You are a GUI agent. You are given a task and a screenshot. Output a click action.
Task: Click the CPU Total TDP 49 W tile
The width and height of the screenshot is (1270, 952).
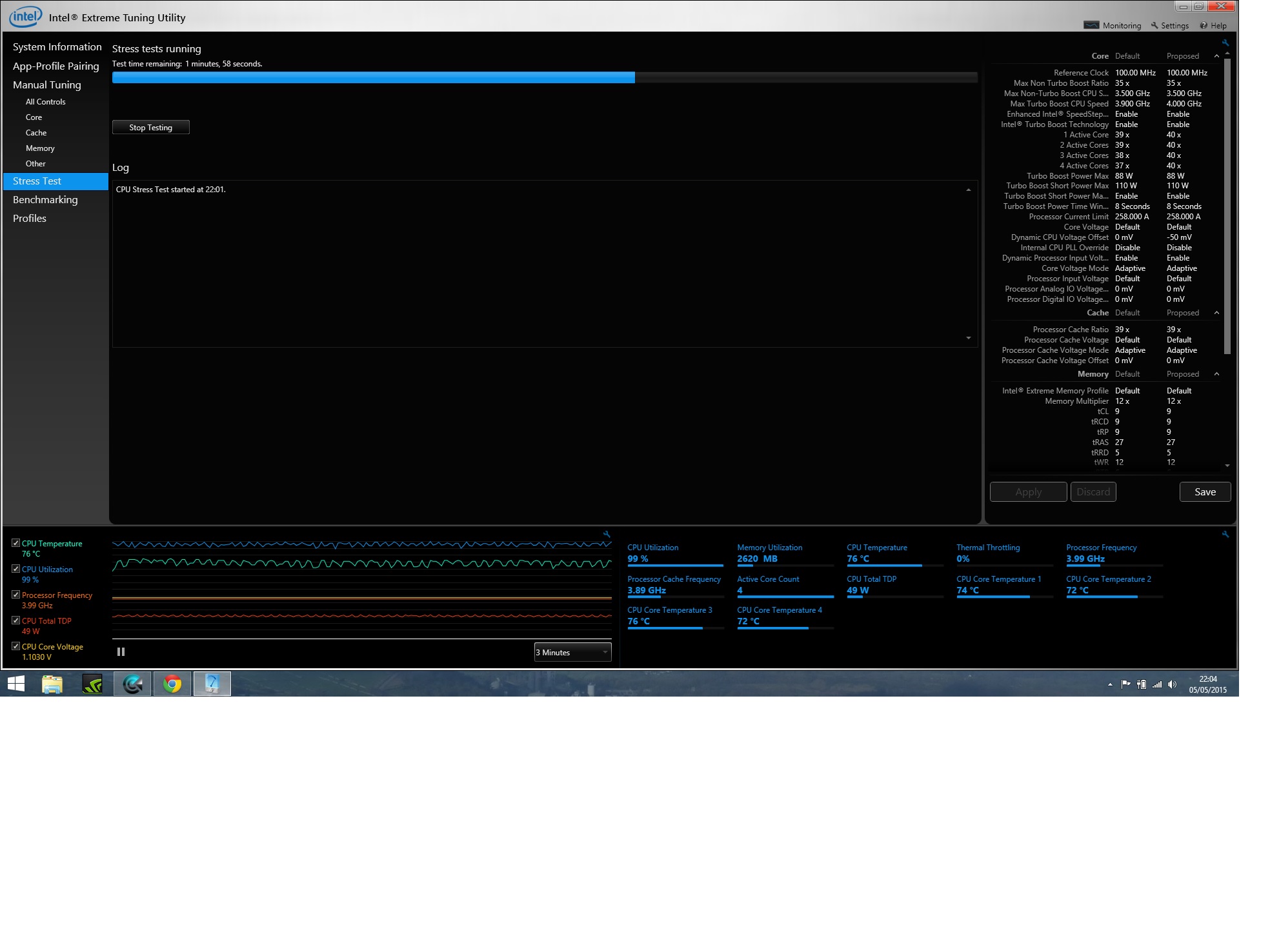tap(895, 586)
